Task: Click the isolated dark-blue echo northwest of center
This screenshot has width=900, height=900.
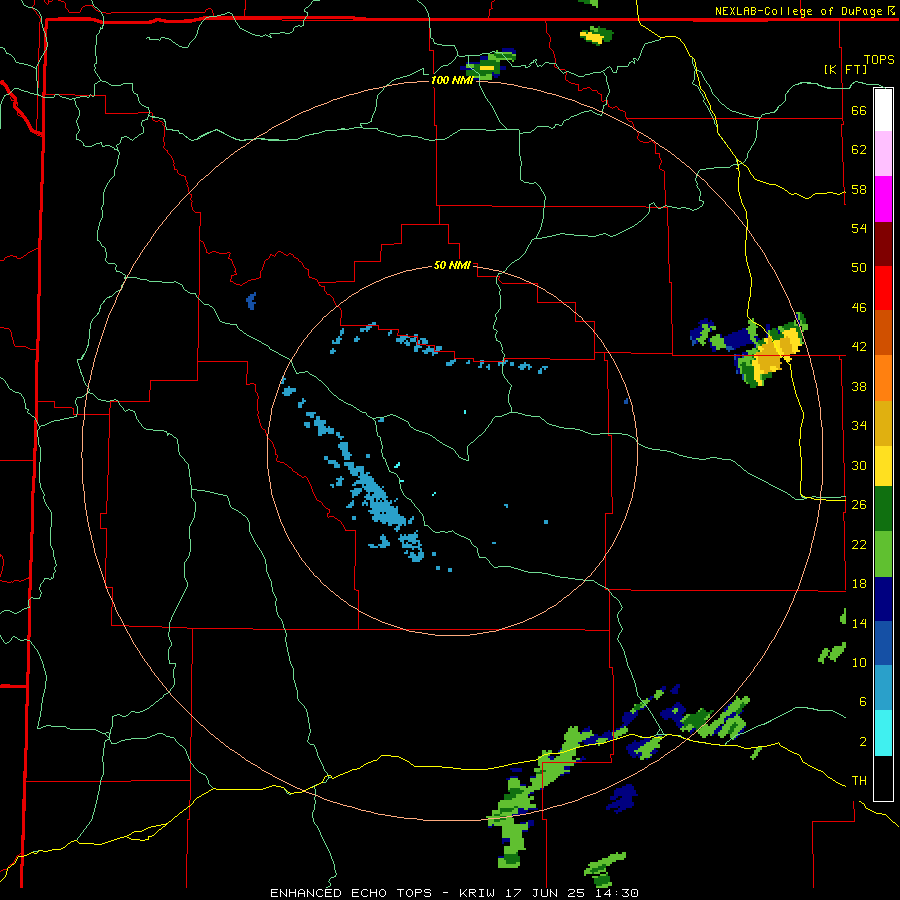Action: [x=251, y=300]
